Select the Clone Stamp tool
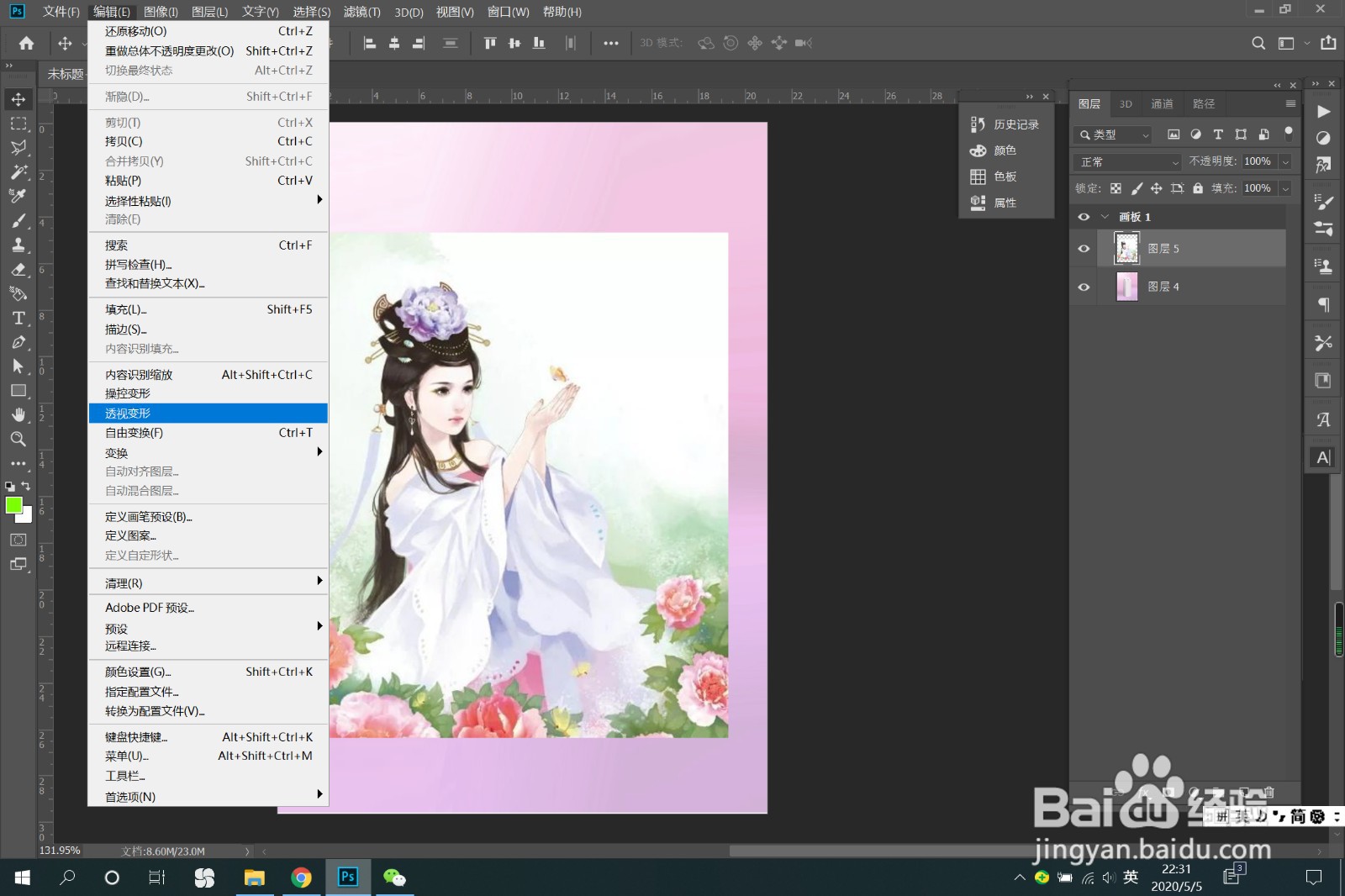The width and height of the screenshot is (1345, 896). pos(18,245)
